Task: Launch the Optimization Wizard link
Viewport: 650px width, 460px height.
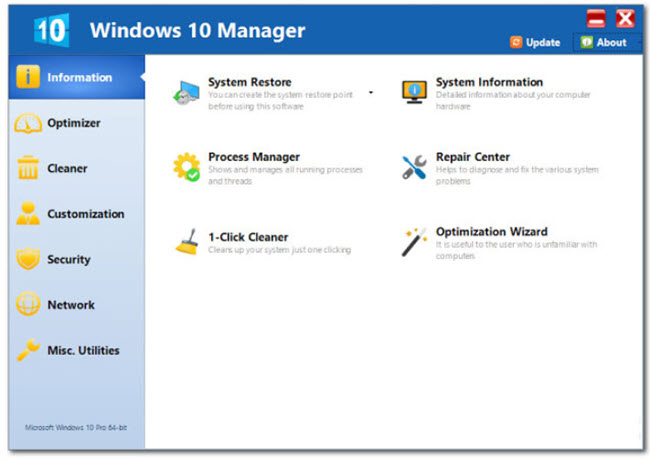Action: (491, 232)
